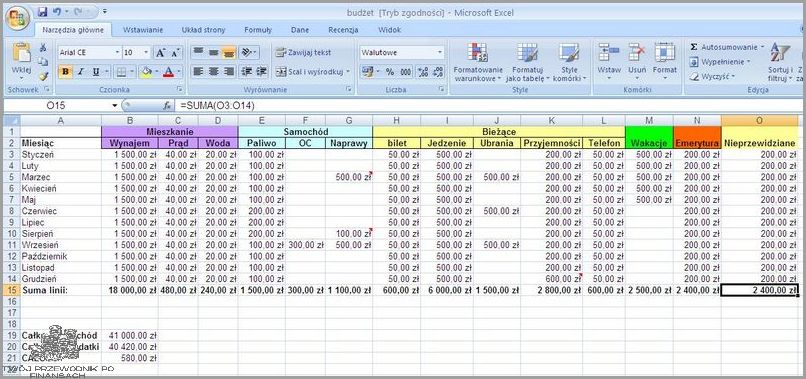Undo the last action
Viewport: 806px width, 379px height.
(57, 11)
